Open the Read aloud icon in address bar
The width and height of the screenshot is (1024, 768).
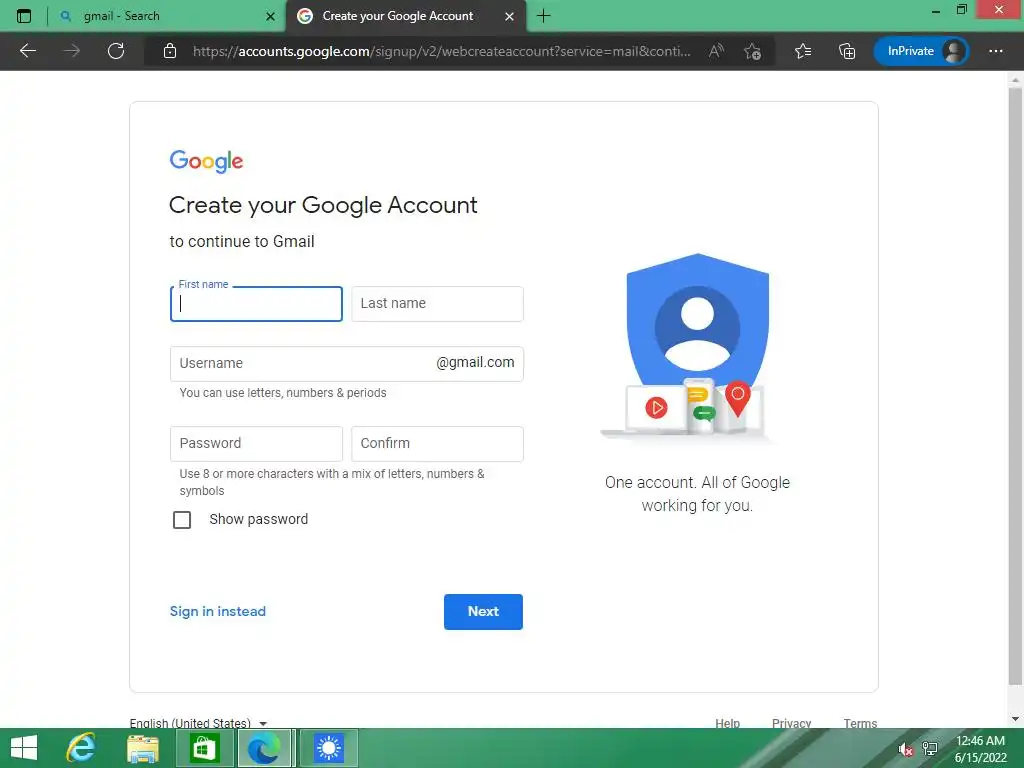pos(716,51)
